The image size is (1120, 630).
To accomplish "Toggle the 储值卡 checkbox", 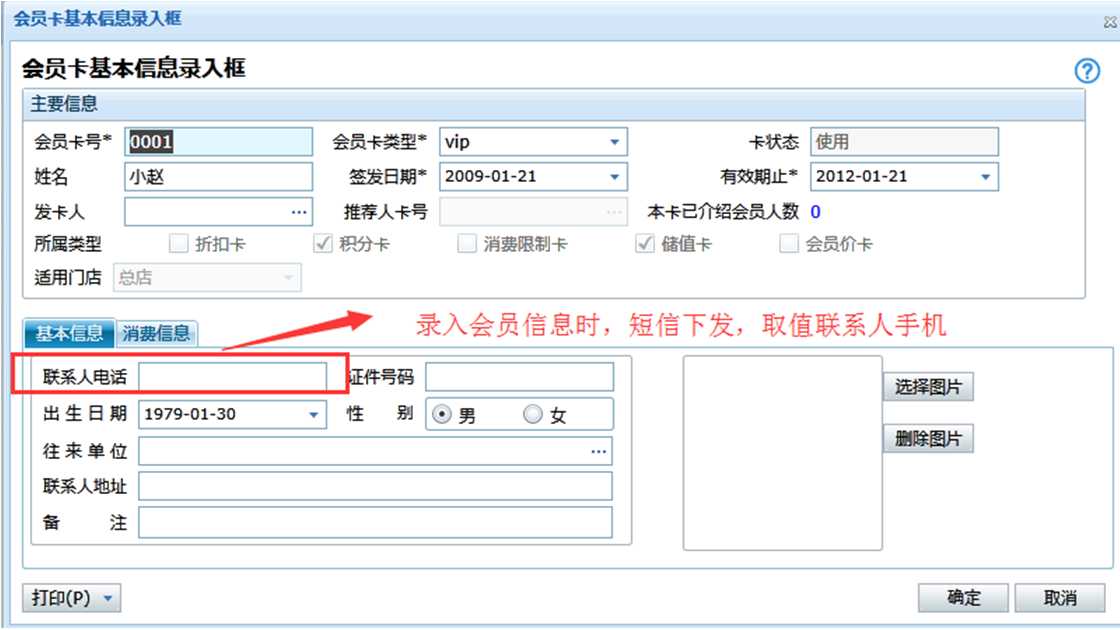I will 645,244.
